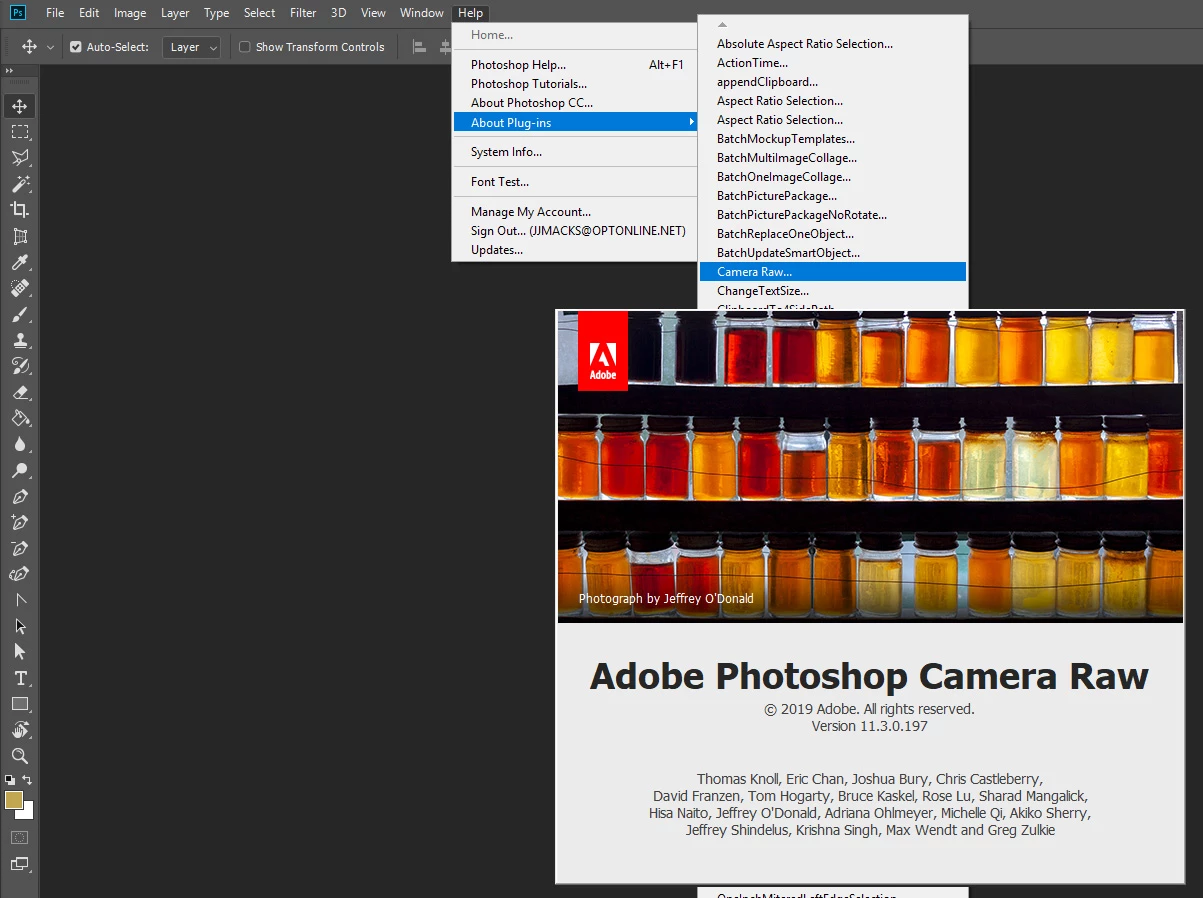Open the Image menu
1203x898 pixels.
[x=130, y=13]
